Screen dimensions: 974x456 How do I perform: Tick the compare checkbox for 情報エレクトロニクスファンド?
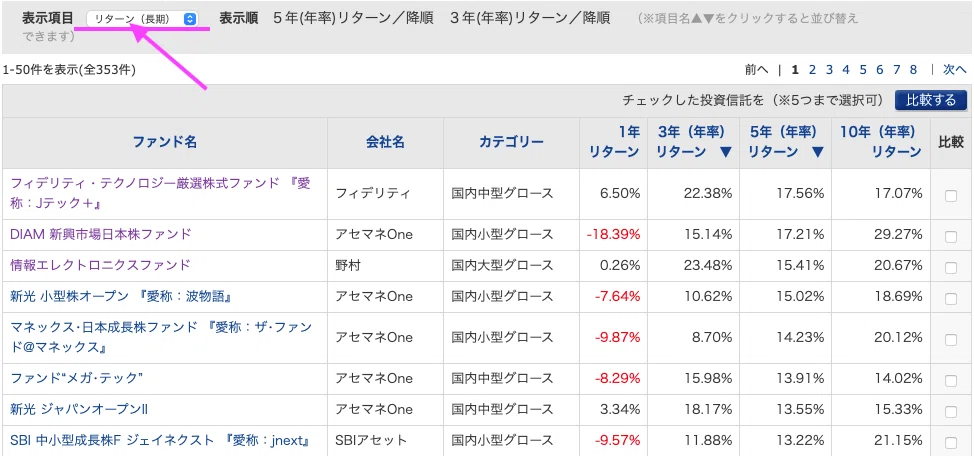tap(951, 268)
